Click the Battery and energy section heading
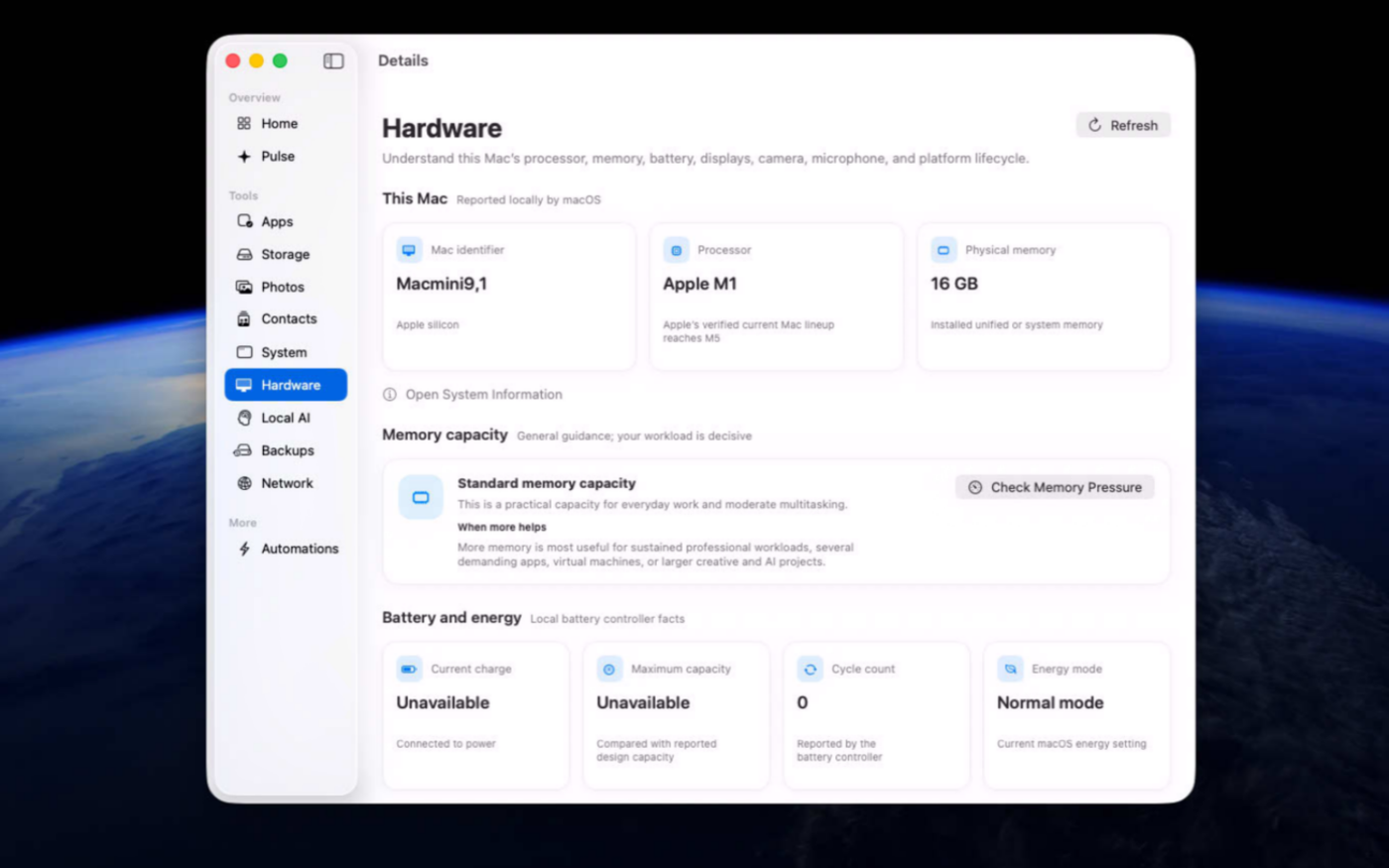This screenshot has height=868, width=1389. tap(451, 617)
